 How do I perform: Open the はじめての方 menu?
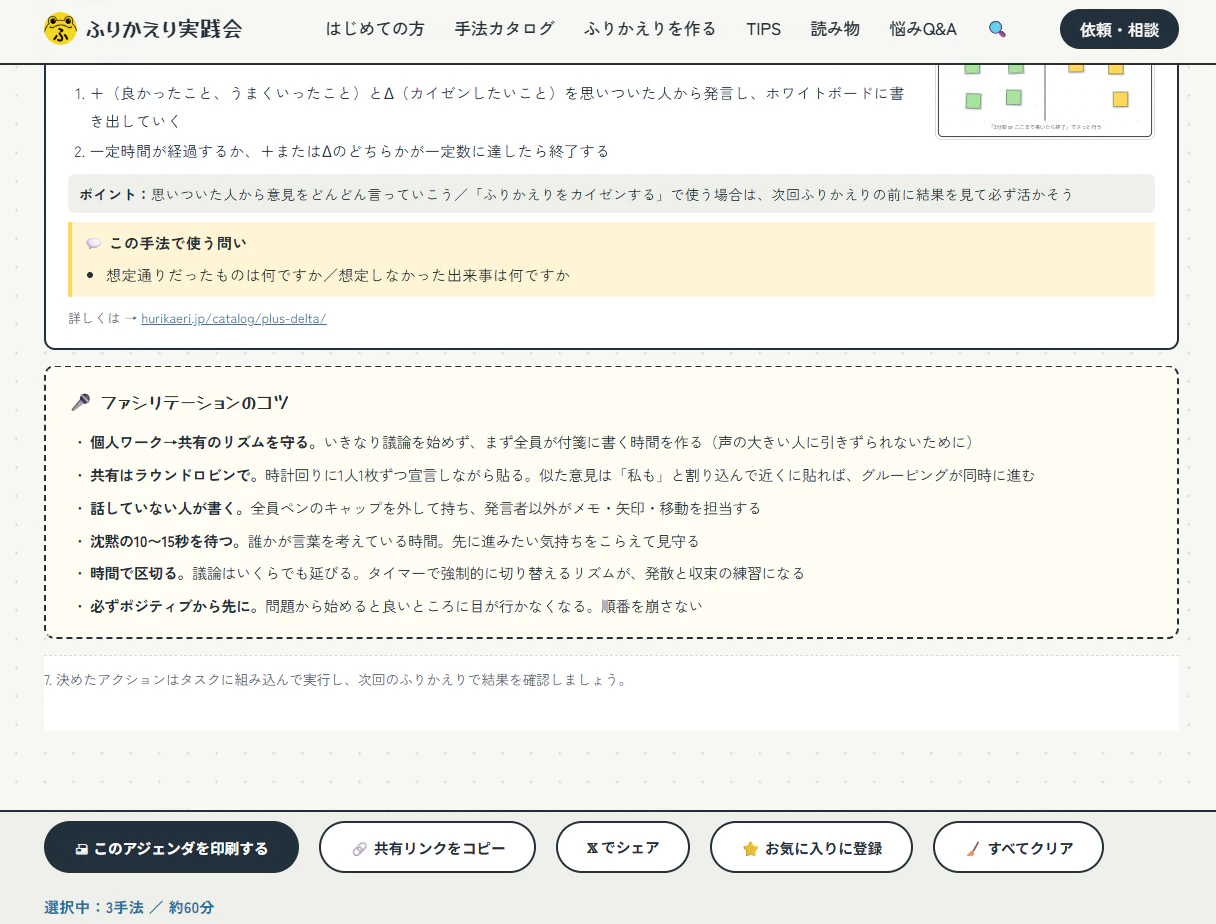tap(375, 29)
